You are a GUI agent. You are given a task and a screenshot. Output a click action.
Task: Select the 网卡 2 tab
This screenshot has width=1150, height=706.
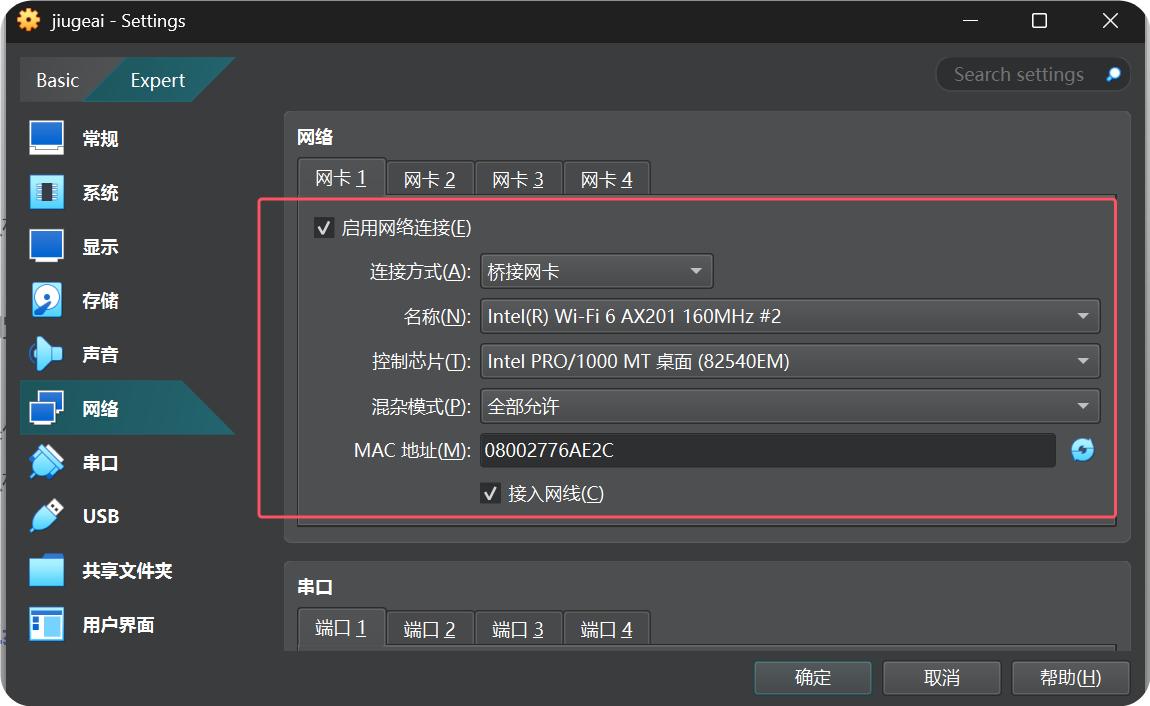point(430,180)
